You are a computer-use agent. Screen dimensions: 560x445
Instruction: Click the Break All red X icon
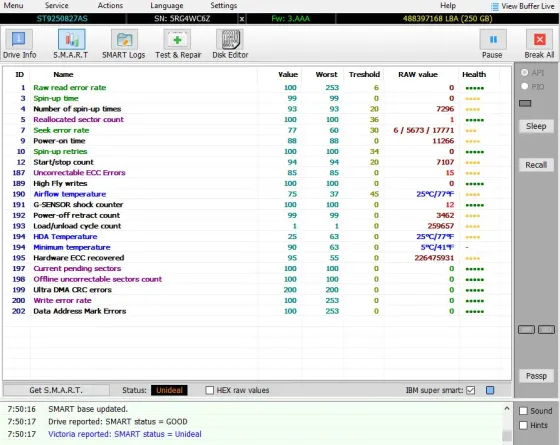[x=539, y=40]
